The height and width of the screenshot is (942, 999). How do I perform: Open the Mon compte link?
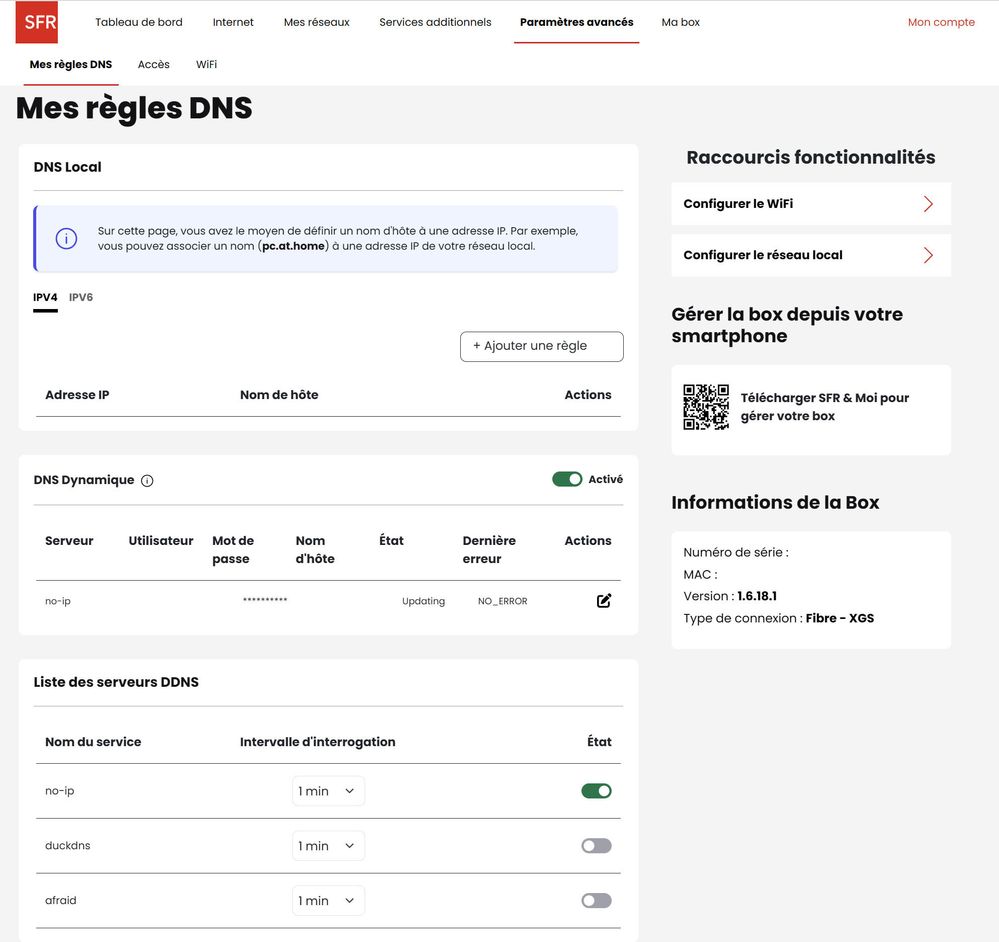(940, 22)
